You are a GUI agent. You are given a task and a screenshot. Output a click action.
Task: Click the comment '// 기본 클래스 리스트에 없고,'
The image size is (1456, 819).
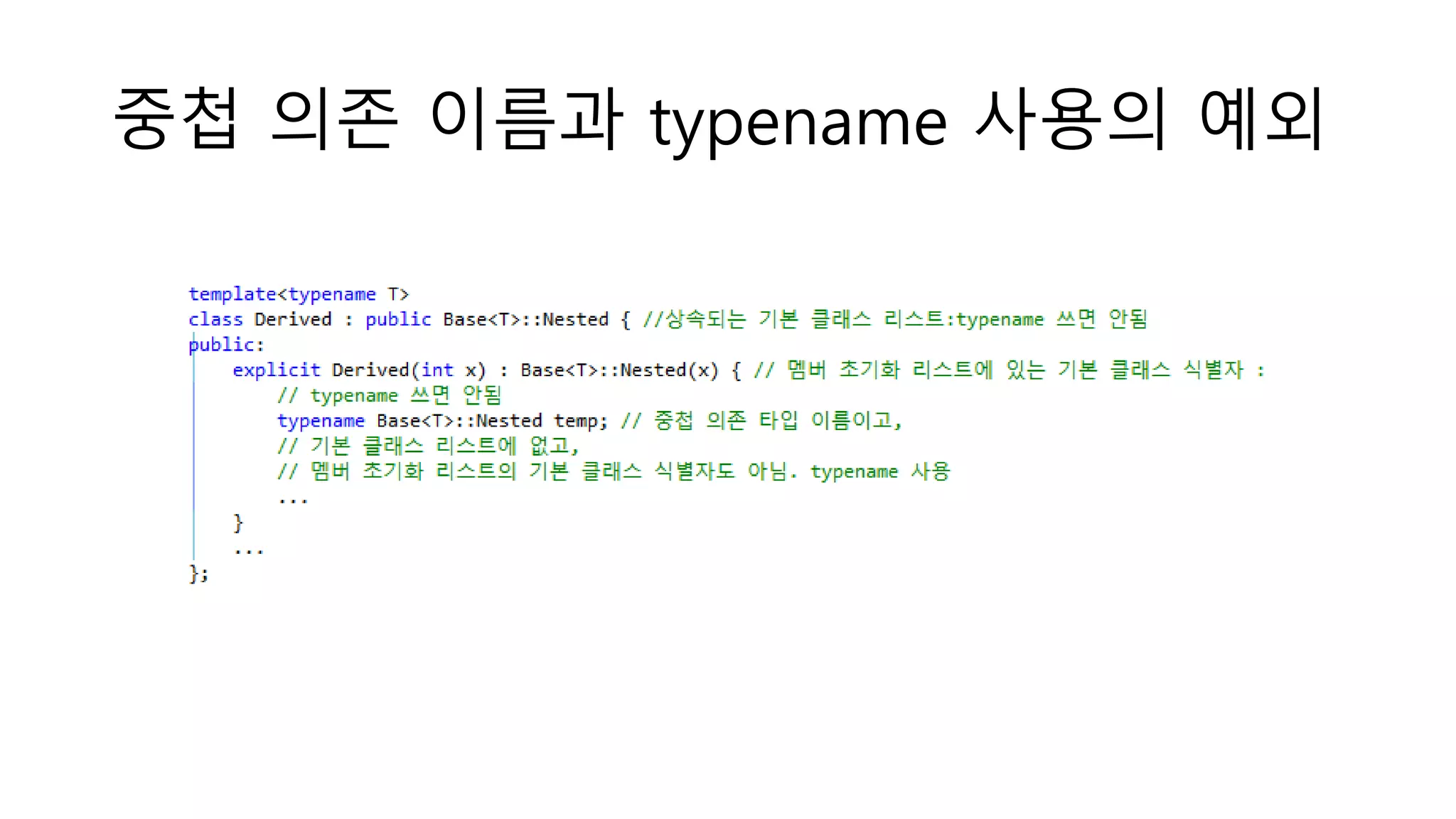[429, 446]
